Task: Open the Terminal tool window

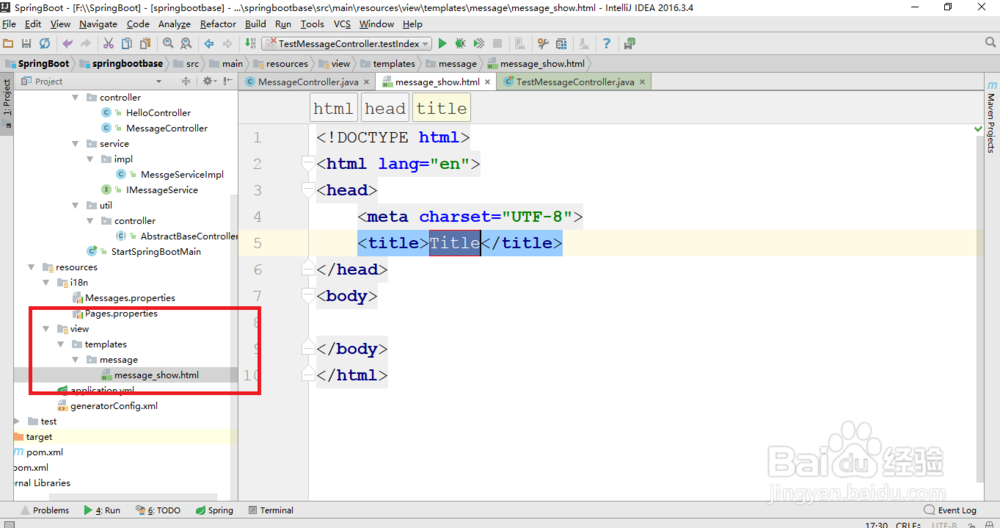Action: [271, 510]
